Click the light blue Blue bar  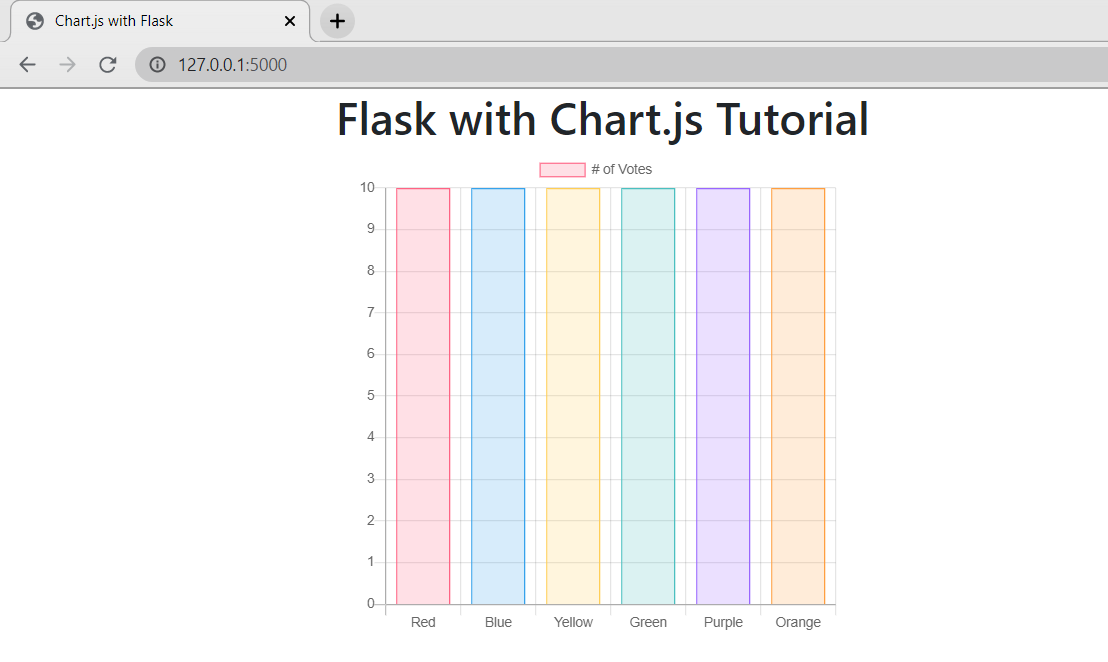[498, 396]
